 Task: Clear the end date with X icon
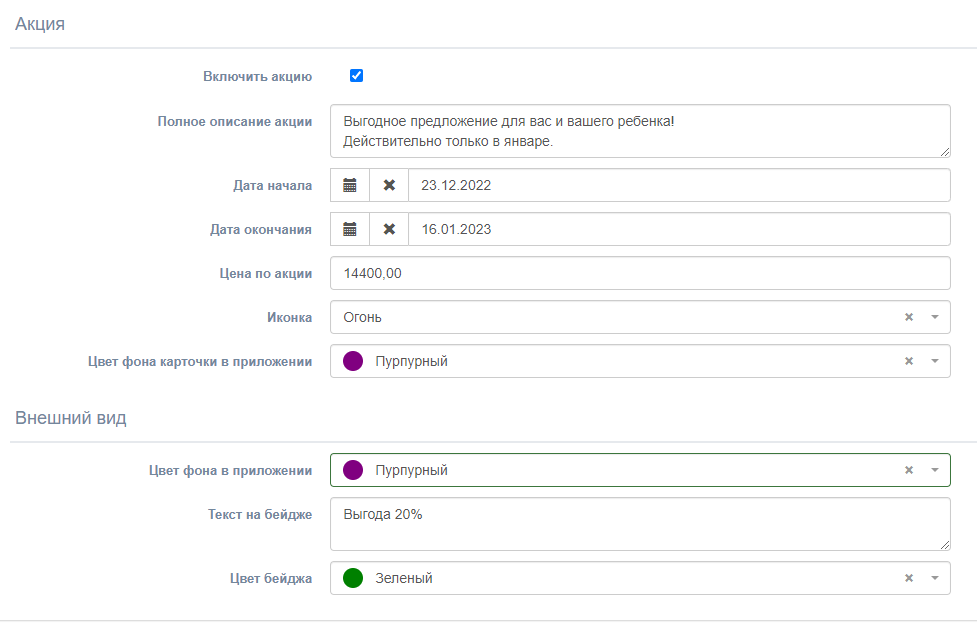click(x=389, y=229)
